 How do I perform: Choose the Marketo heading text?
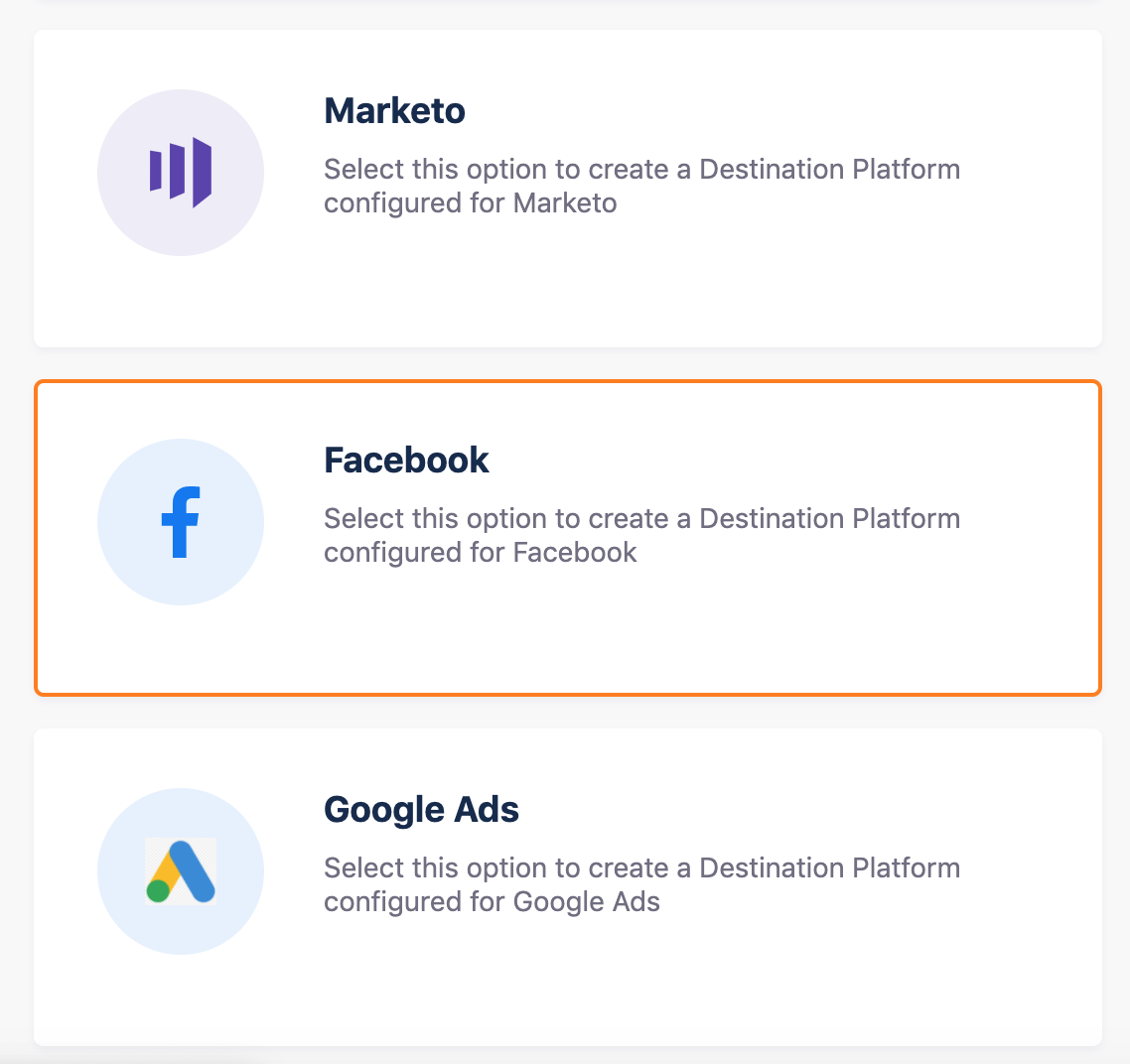394,111
